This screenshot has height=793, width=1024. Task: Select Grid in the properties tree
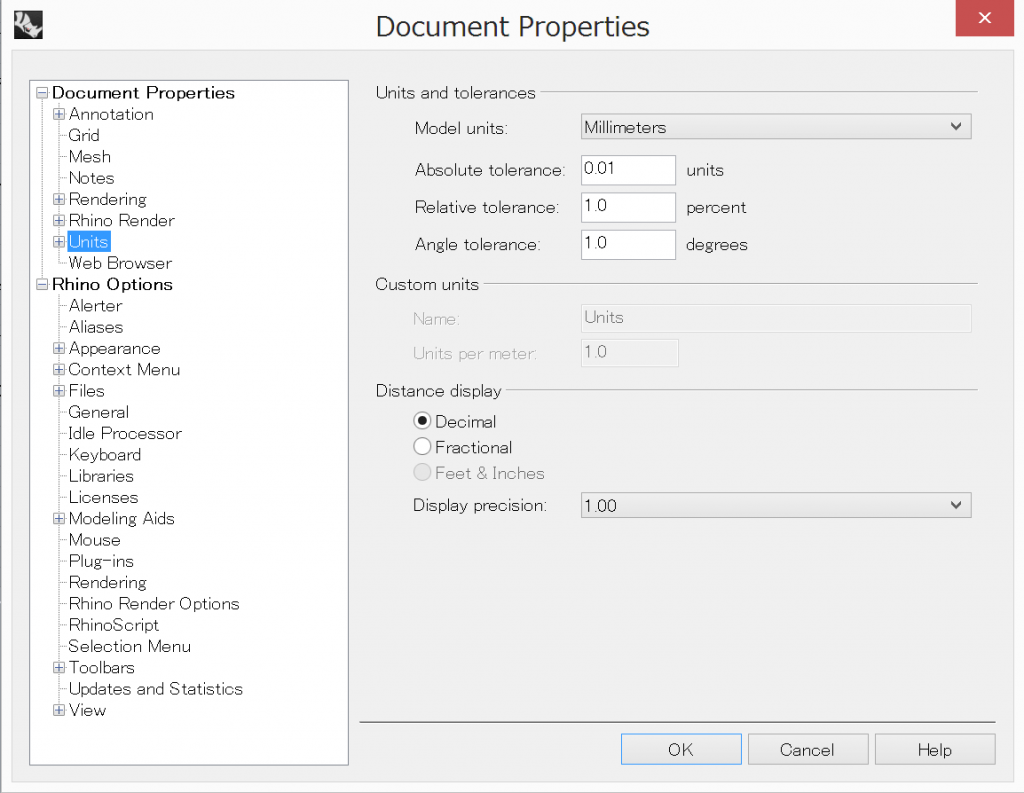tap(84, 135)
